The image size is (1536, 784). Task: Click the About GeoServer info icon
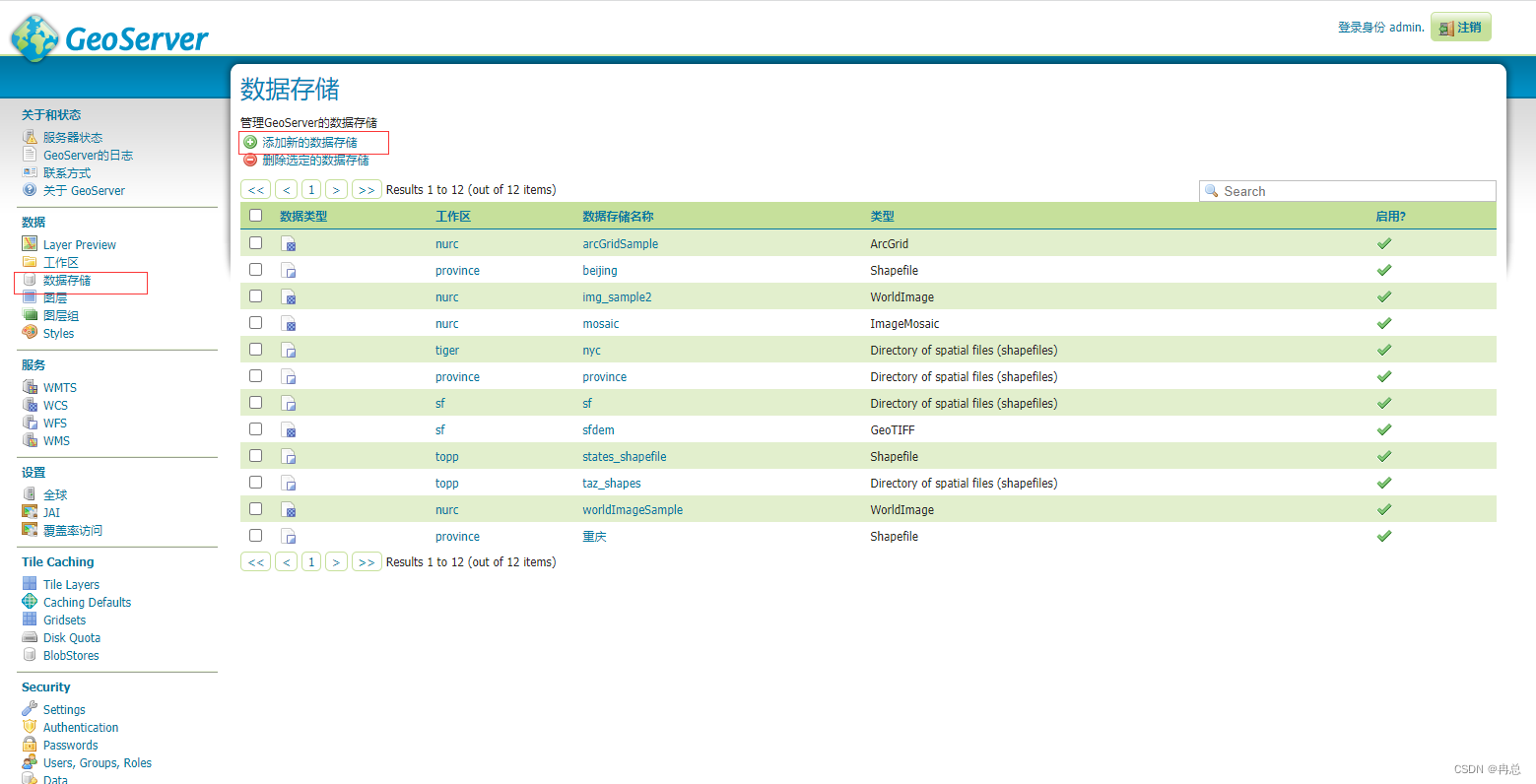tap(30, 190)
